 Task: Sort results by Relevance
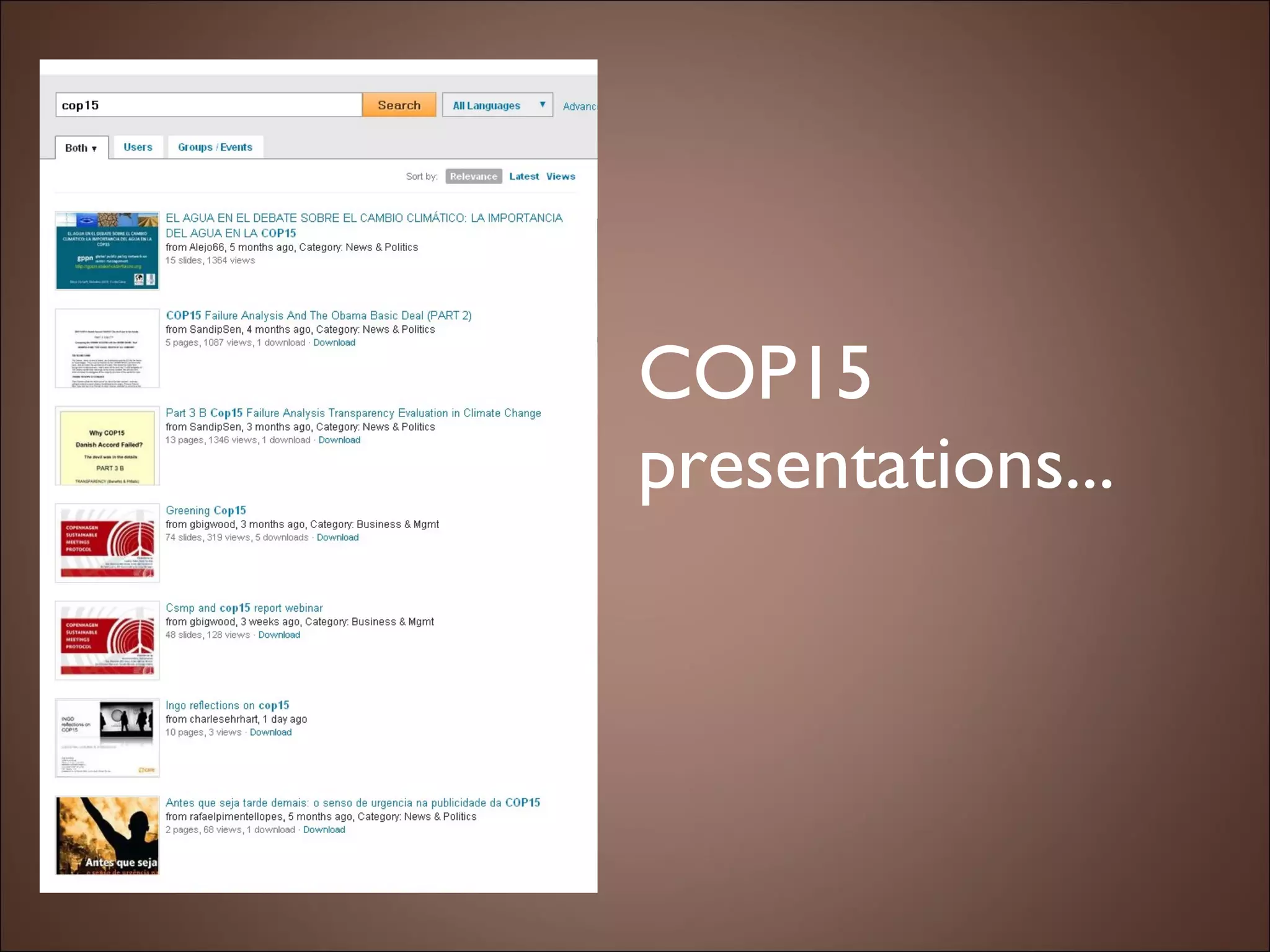[473, 177]
